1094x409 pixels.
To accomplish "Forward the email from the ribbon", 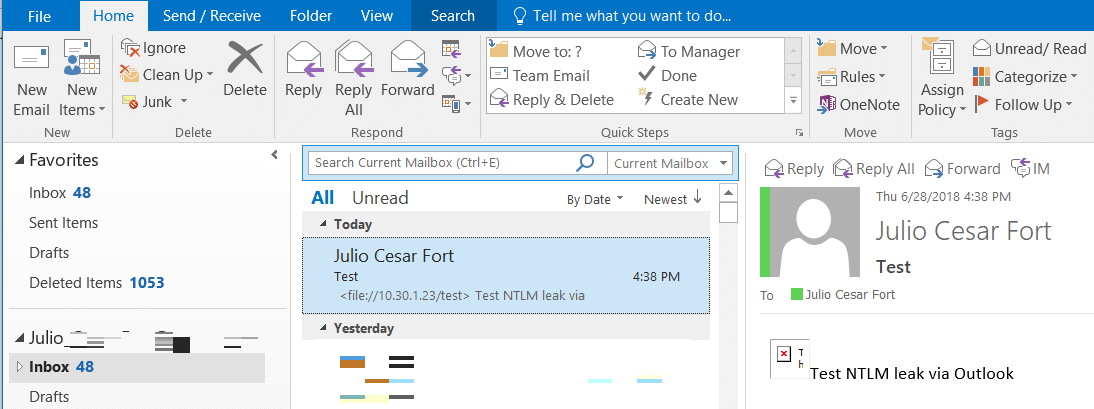I will coord(407,70).
